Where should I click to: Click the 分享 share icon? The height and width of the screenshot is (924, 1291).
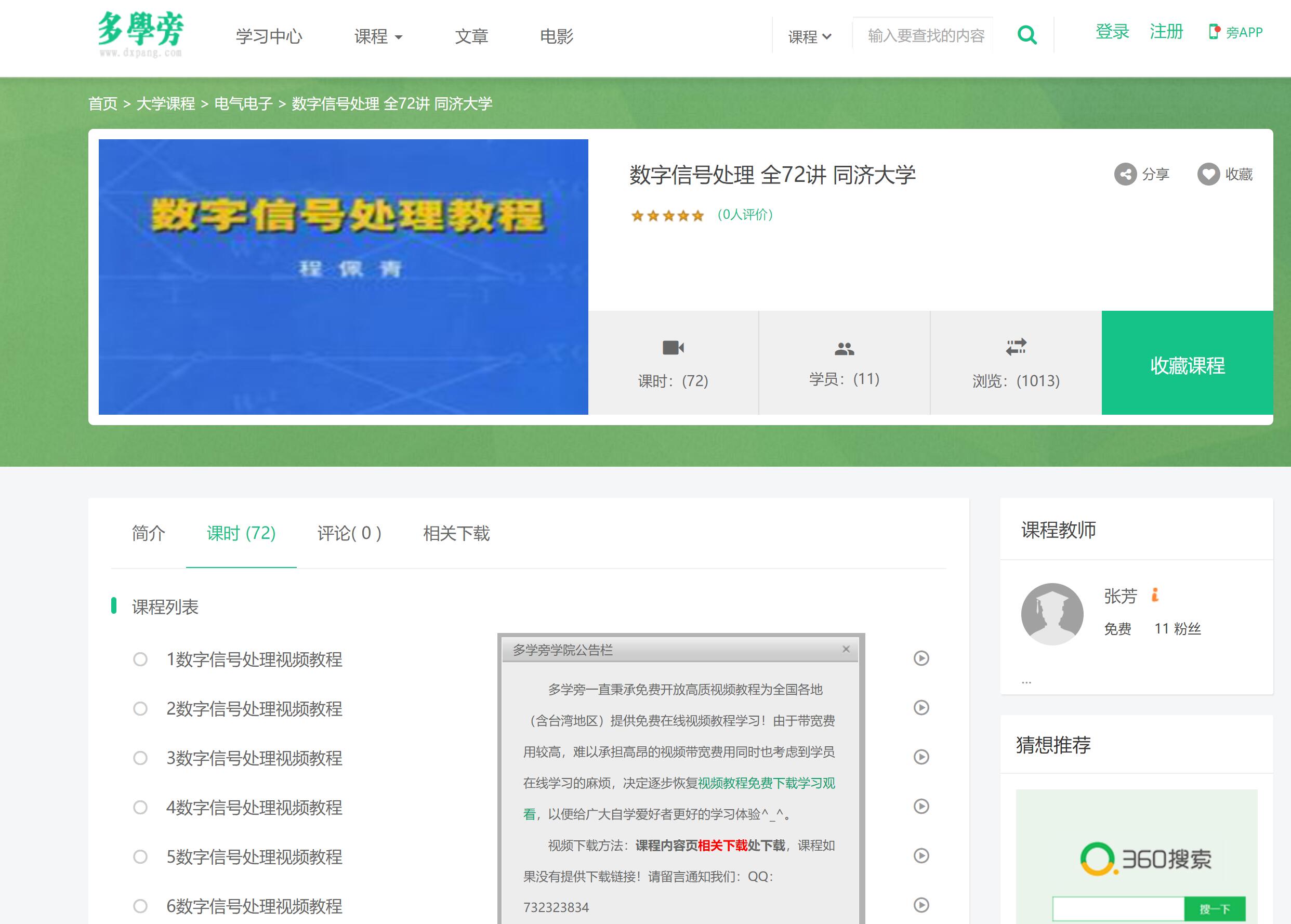[x=1125, y=174]
